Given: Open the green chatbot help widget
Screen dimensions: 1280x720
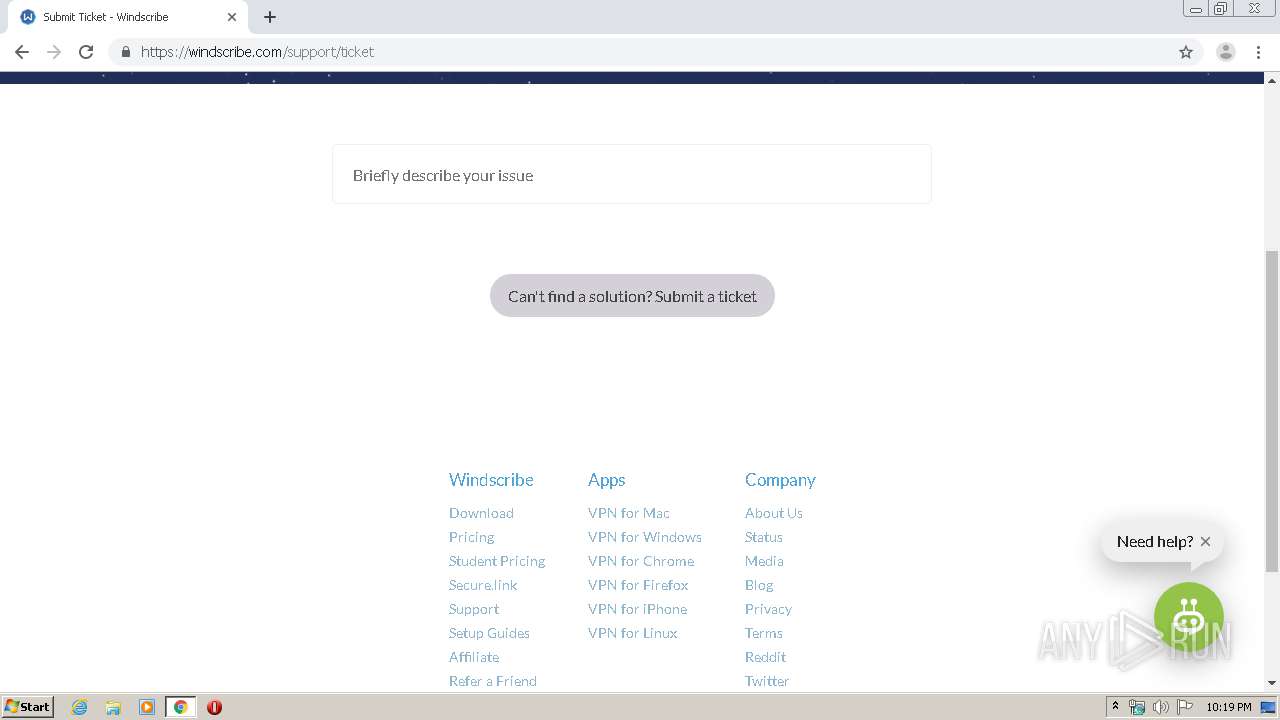Looking at the screenshot, I should (x=1189, y=618).
